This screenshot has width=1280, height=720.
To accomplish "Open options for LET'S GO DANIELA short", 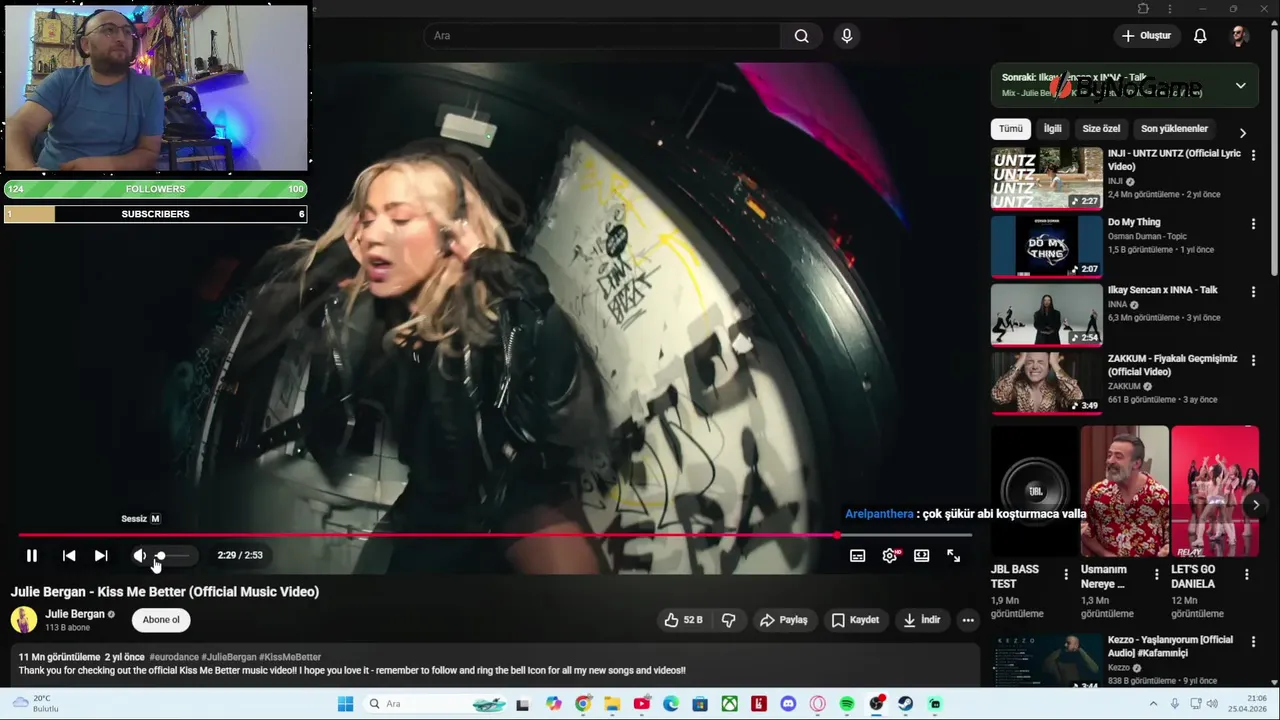I will pos(1246,574).
